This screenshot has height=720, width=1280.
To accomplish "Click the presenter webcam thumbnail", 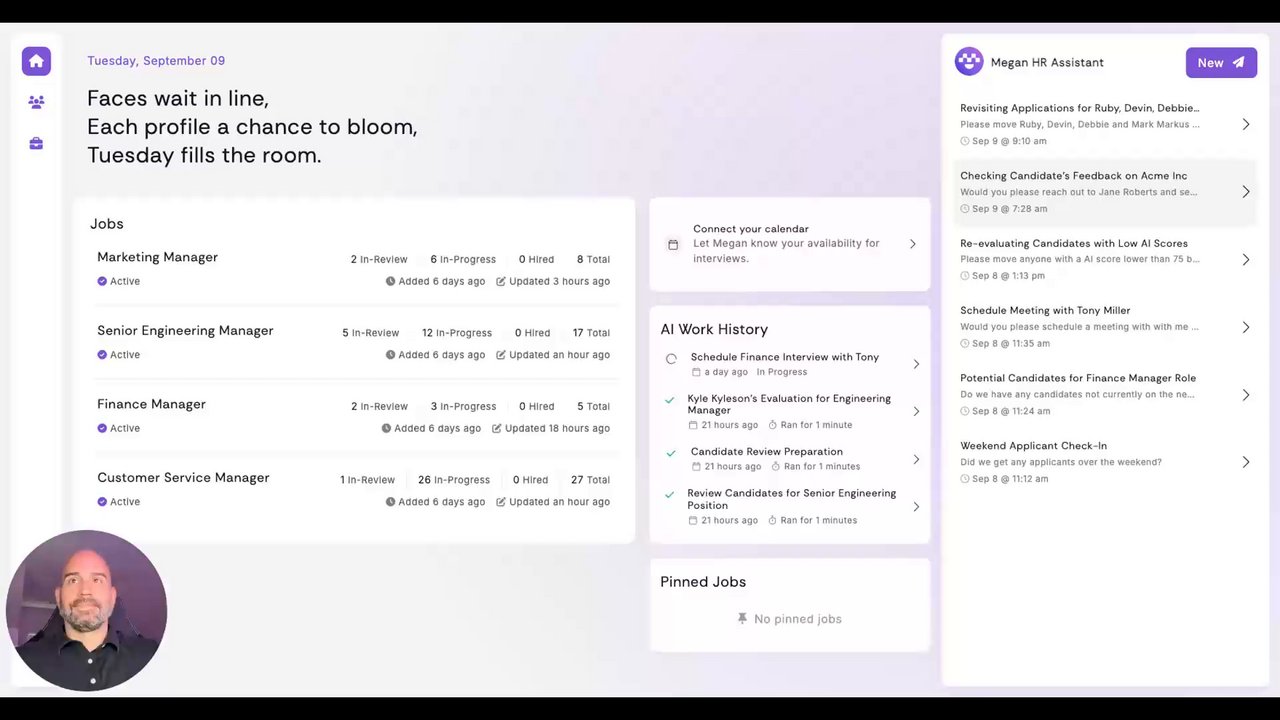I will click(x=86, y=610).
